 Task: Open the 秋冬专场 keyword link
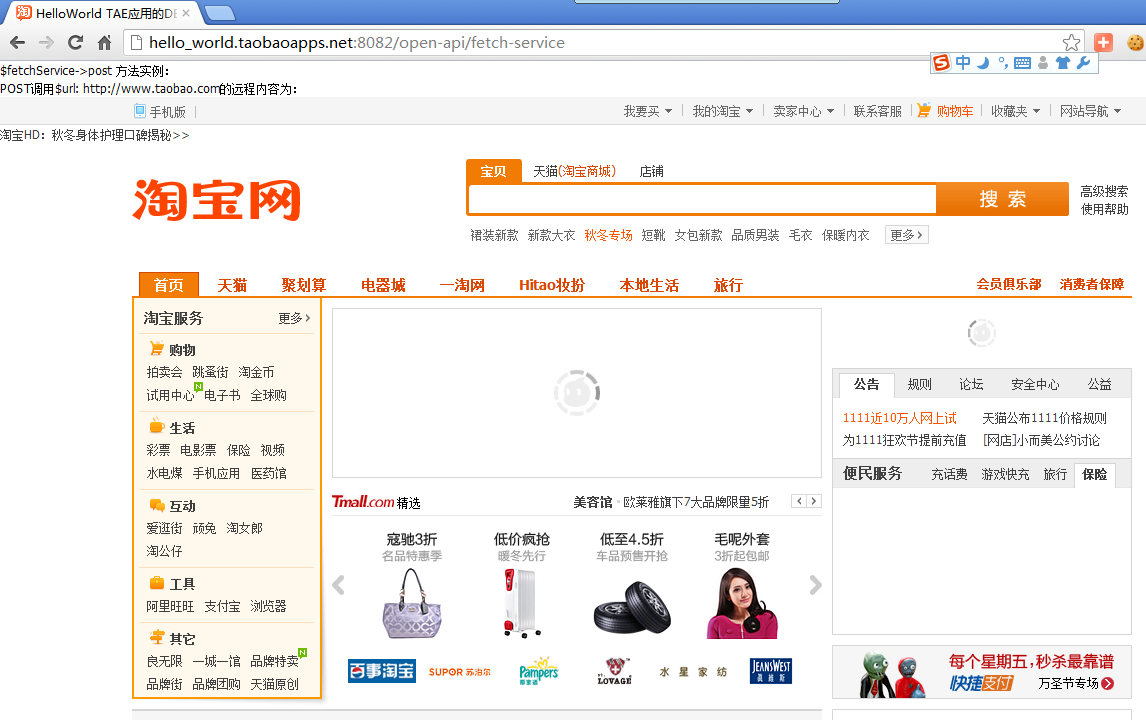[x=608, y=235]
